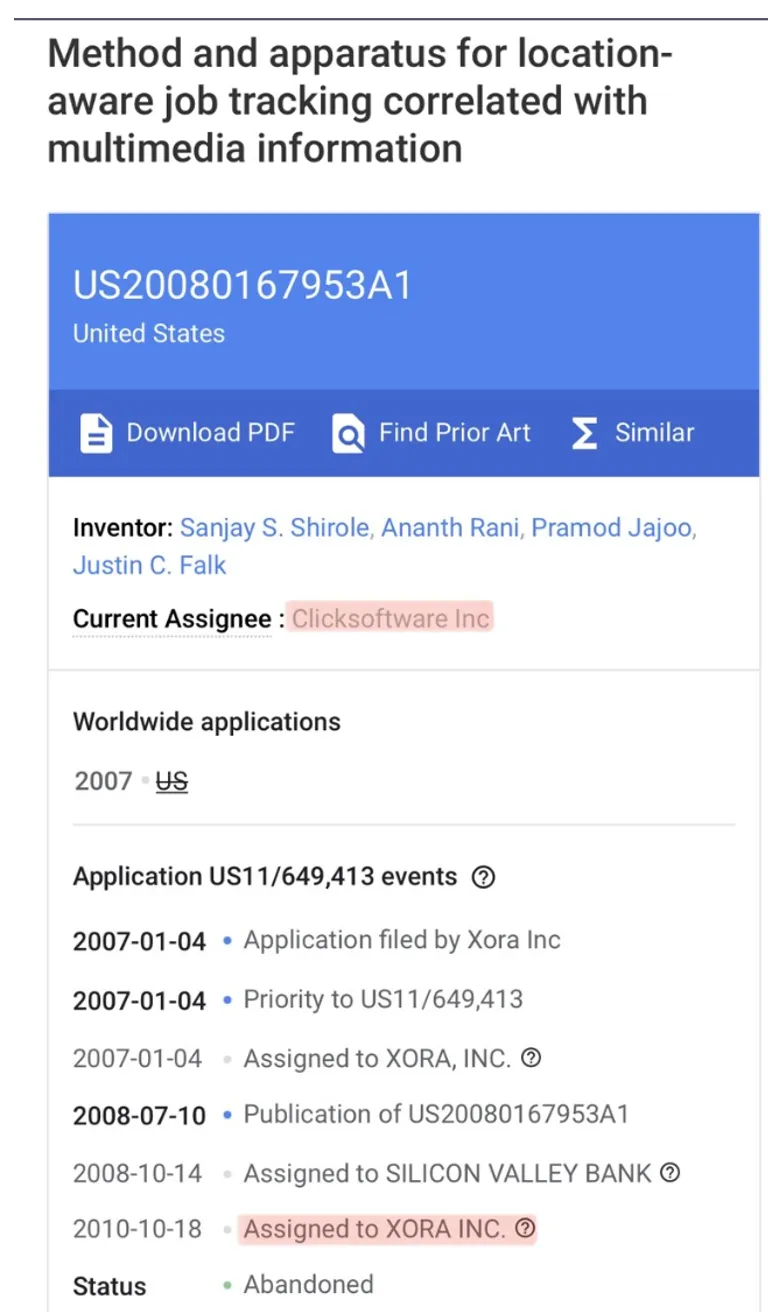The width and height of the screenshot is (768, 1312).
Task: Click the Clicksoftware Inc assignee
Action: coord(391,618)
